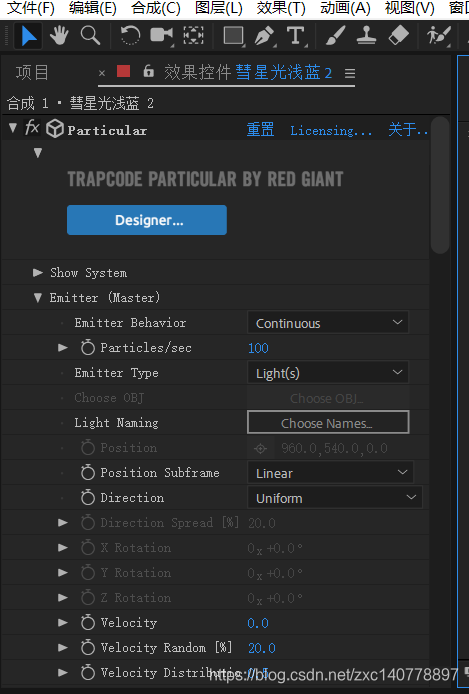Select the Roto Brush tool

pyautogui.click(x=438, y=35)
